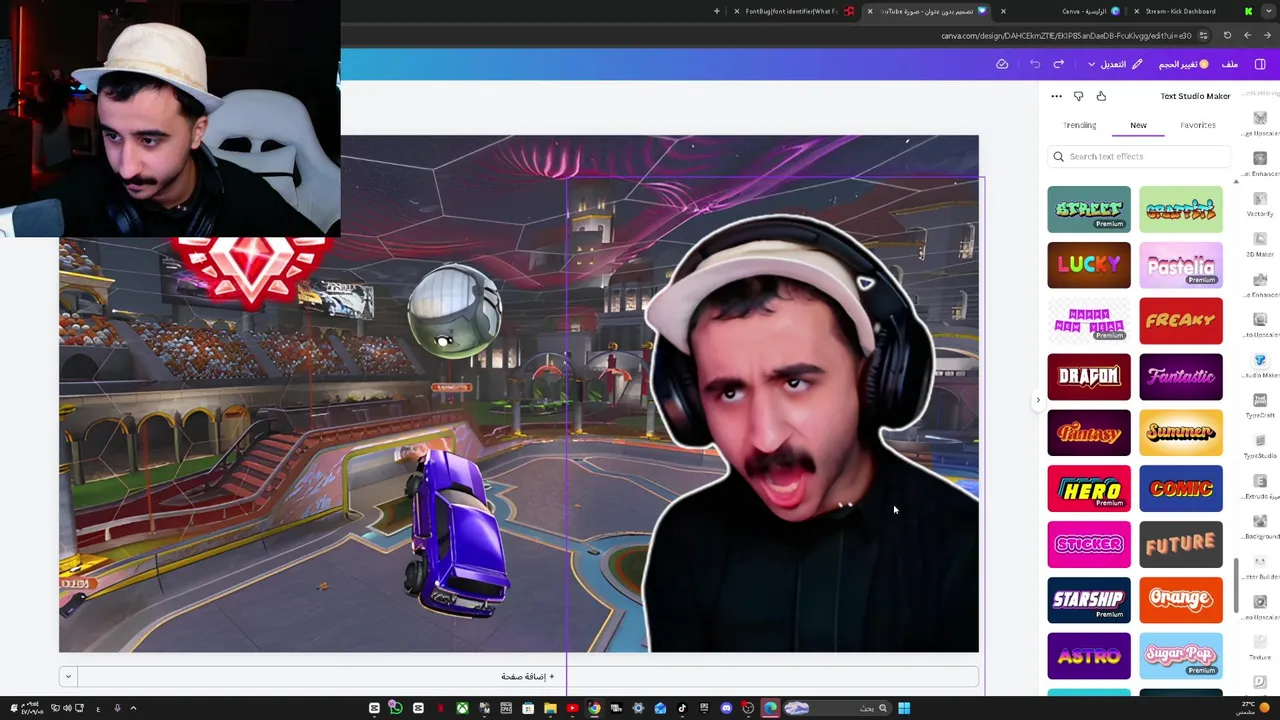Open the Vectorify app icon in sidebar
The height and width of the screenshot is (720, 1280).
coord(1260,199)
